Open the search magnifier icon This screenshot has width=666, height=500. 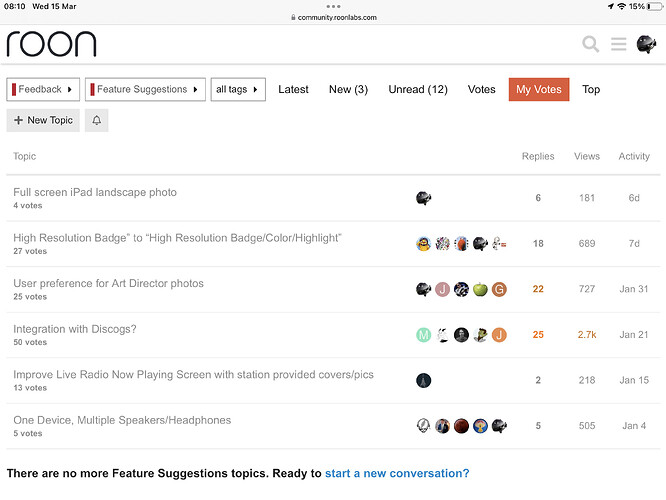[x=590, y=44]
